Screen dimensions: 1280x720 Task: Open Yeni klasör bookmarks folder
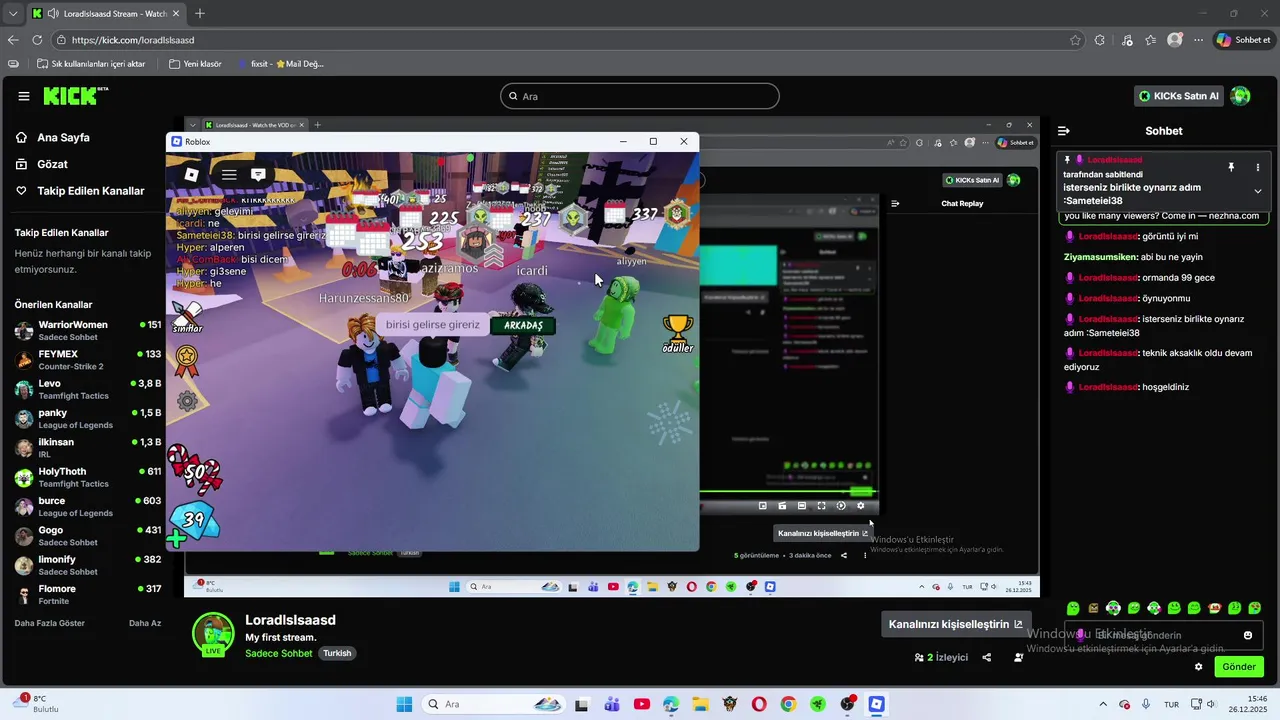[x=195, y=64]
